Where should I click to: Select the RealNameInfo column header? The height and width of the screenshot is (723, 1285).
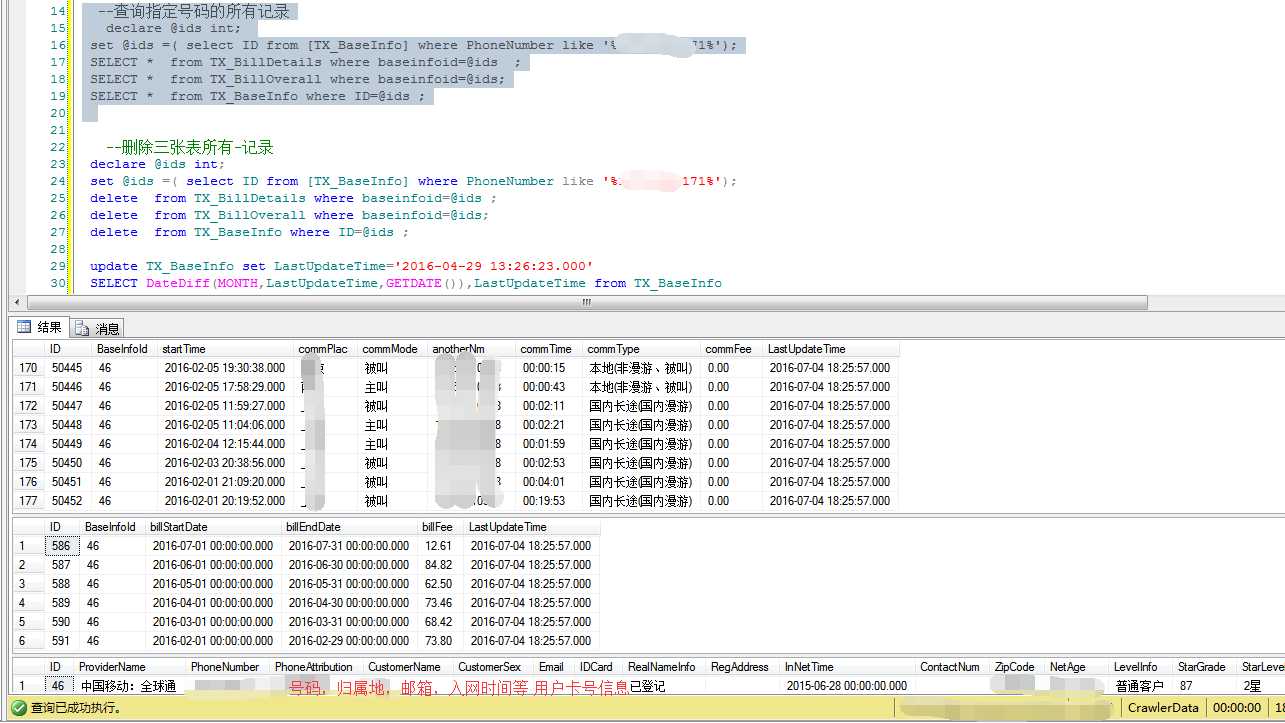tap(665, 667)
